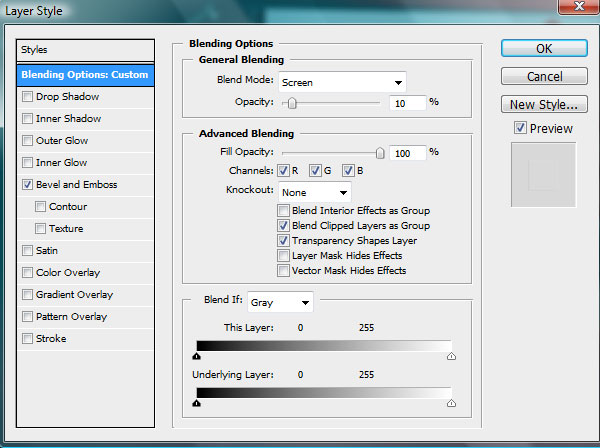Toggle the B channel checkbox
The height and width of the screenshot is (448, 600).
pyautogui.click(x=348, y=171)
